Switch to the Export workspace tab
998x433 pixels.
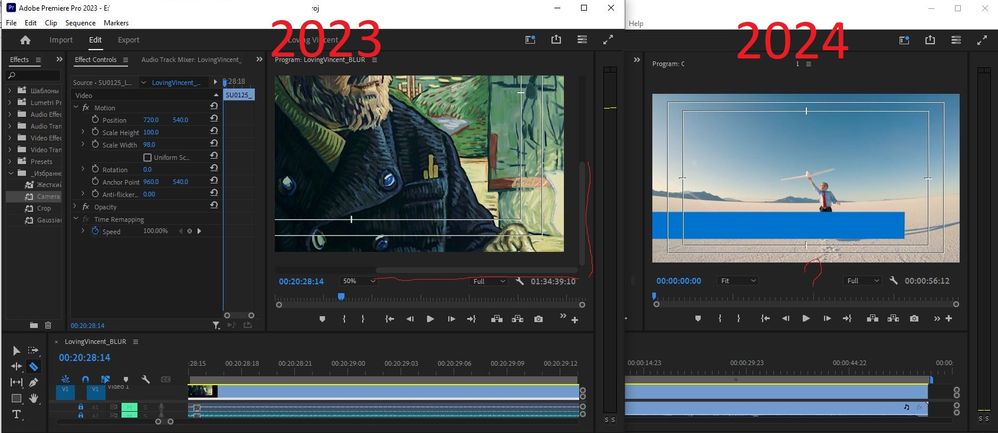[129, 39]
